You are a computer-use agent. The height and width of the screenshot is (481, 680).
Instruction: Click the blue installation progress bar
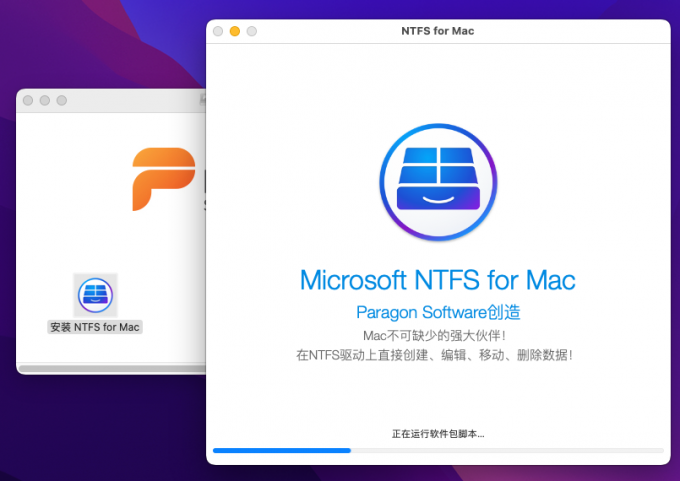pyautogui.click(x=438, y=451)
